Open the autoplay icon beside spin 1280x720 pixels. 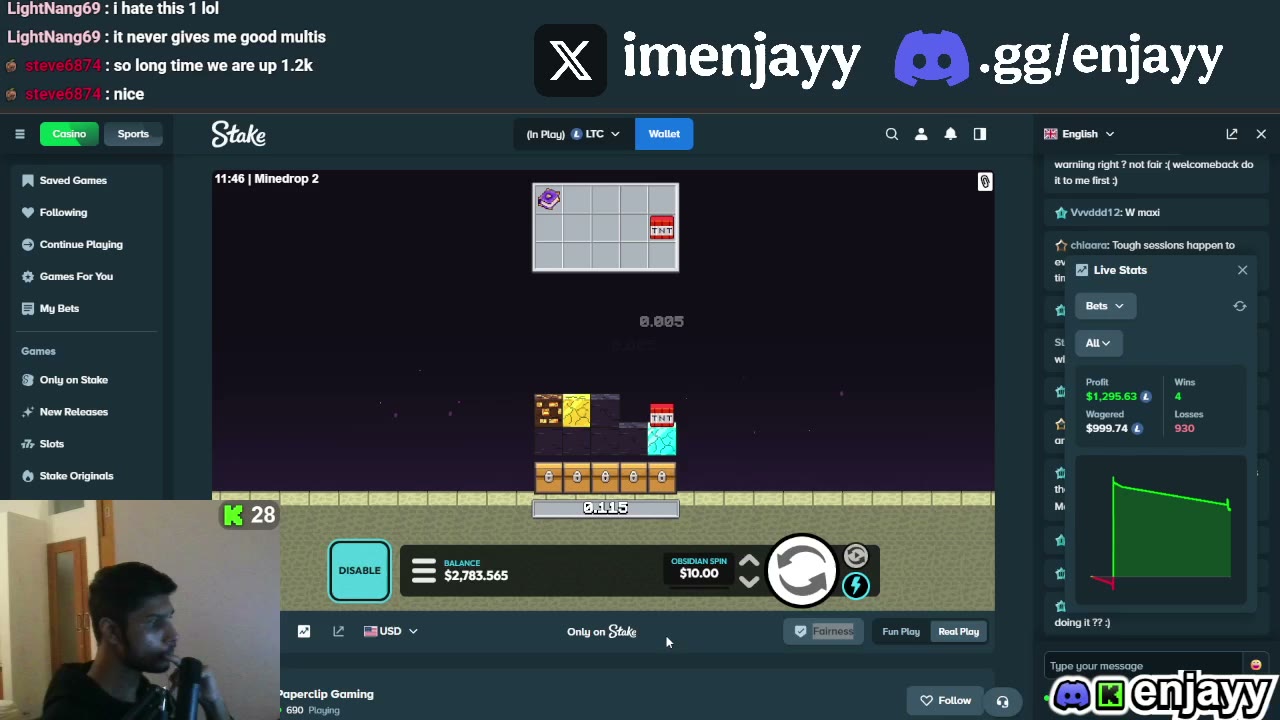(x=856, y=556)
